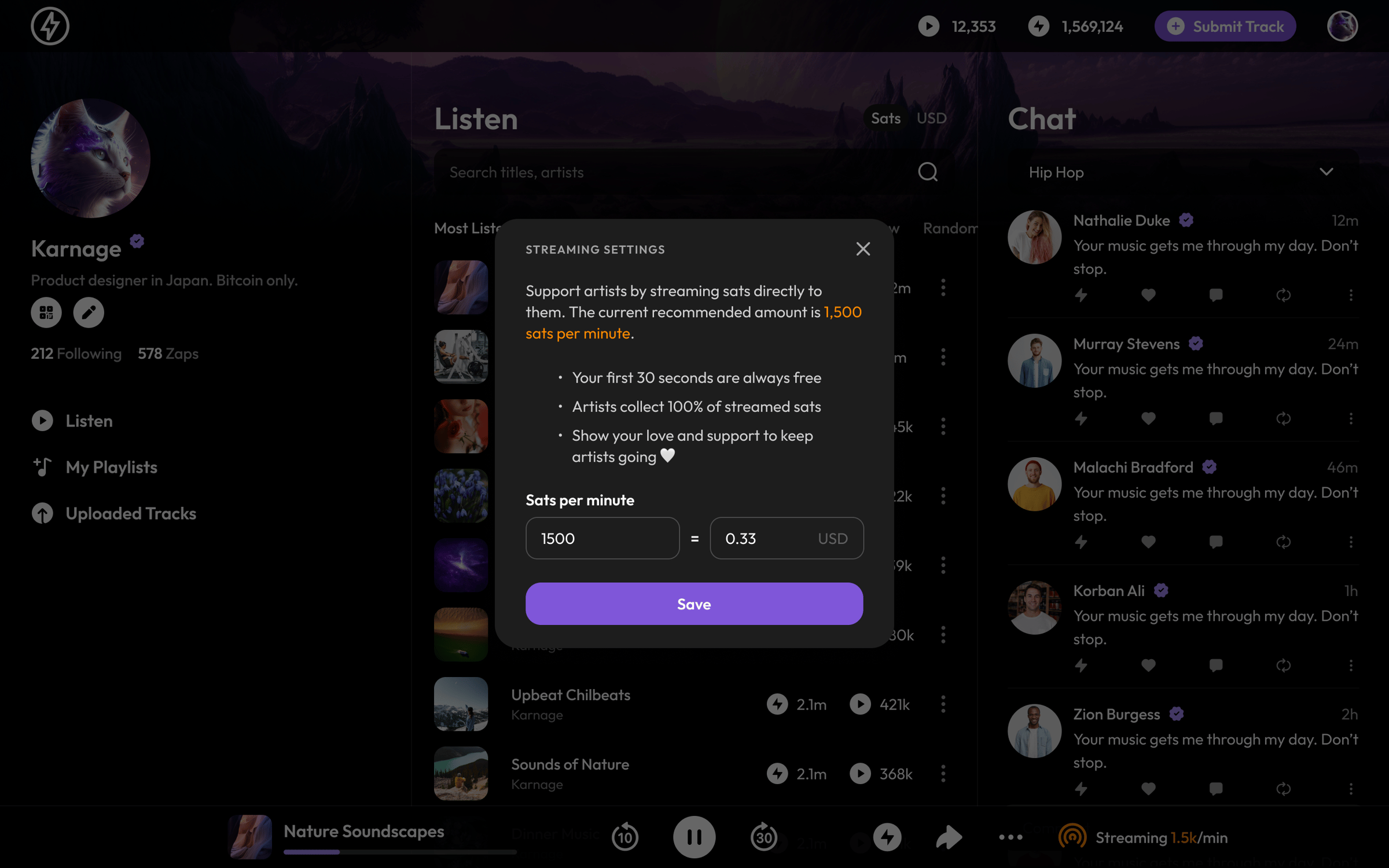Click the edit profile pencil icon
Screen dimensions: 1389x868
point(89,312)
